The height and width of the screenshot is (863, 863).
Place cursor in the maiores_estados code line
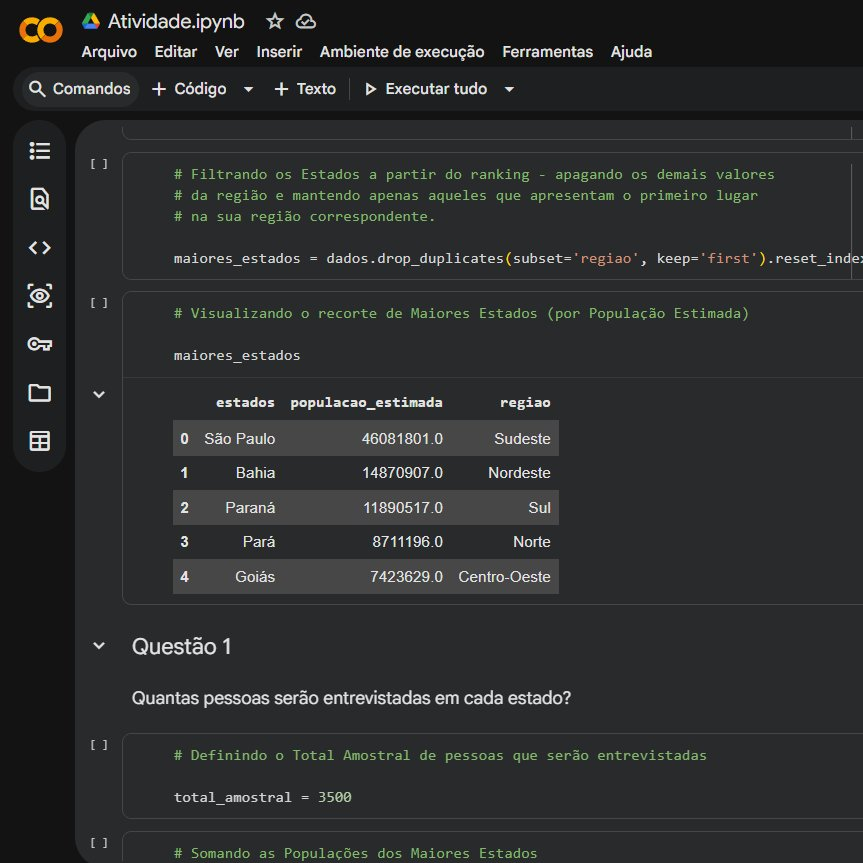pos(237,355)
